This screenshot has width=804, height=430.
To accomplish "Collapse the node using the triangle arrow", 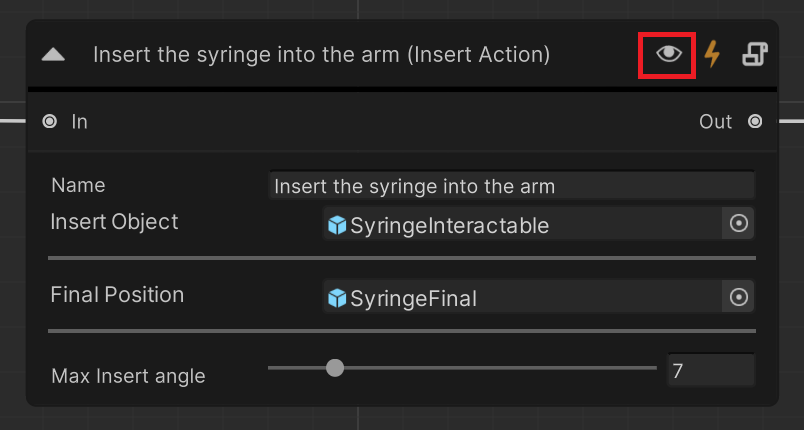I will pos(53,54).
